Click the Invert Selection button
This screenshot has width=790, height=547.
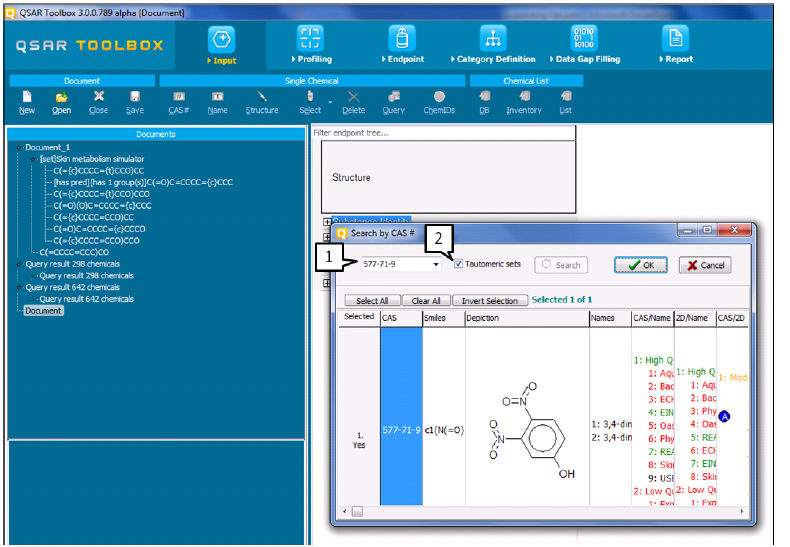pyautogui.click(x=490, y=301)
